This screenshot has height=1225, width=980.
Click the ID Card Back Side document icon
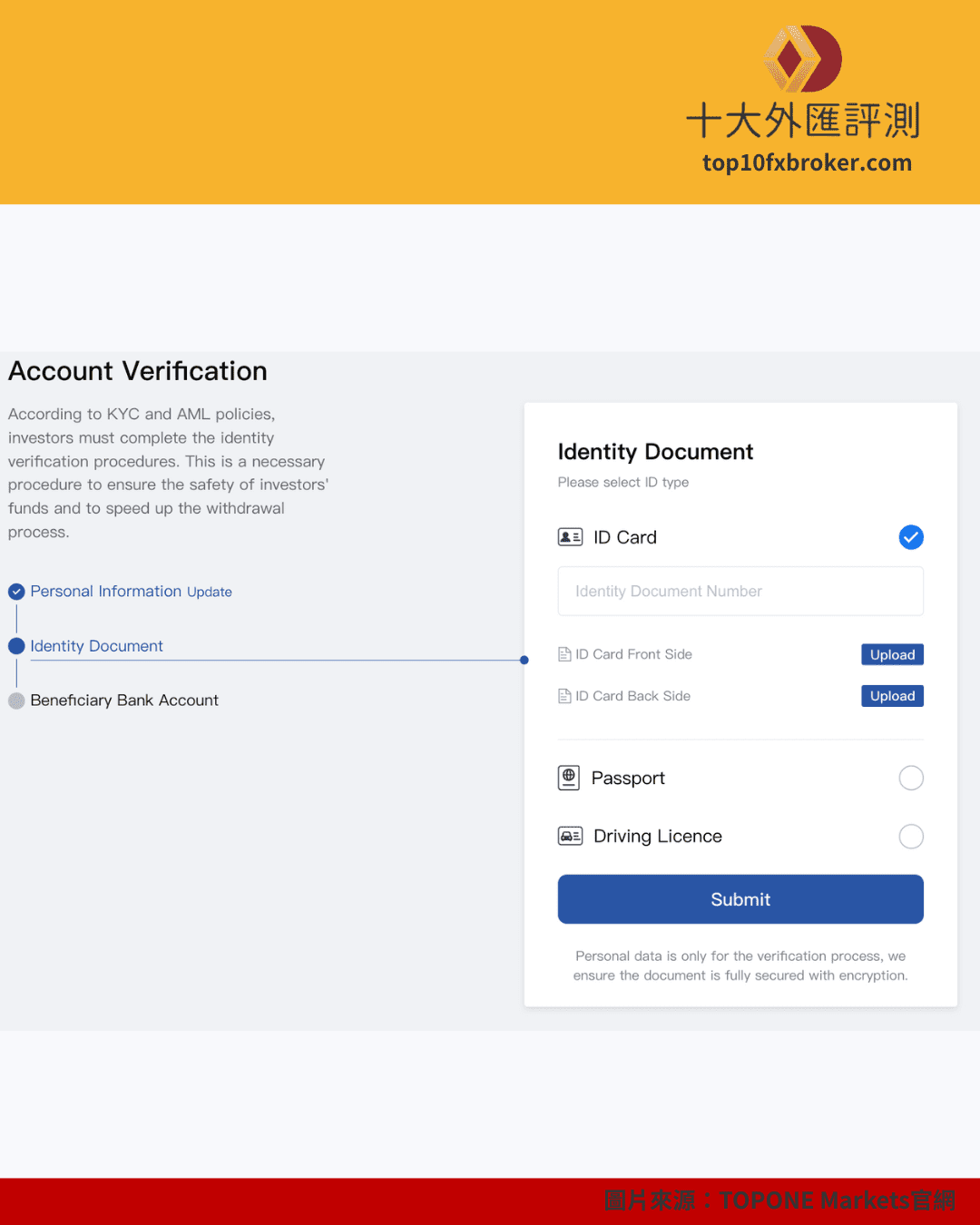tap(564, 696)
